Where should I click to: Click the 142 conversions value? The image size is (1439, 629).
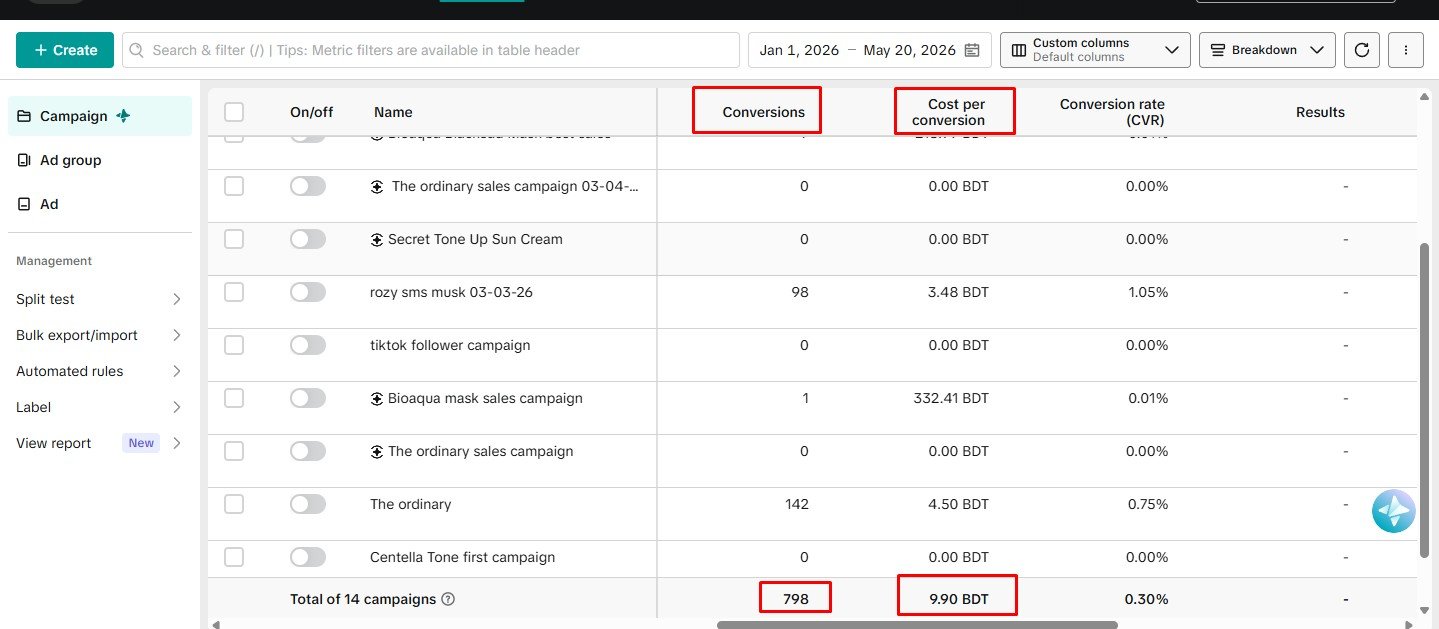point(797,504)
